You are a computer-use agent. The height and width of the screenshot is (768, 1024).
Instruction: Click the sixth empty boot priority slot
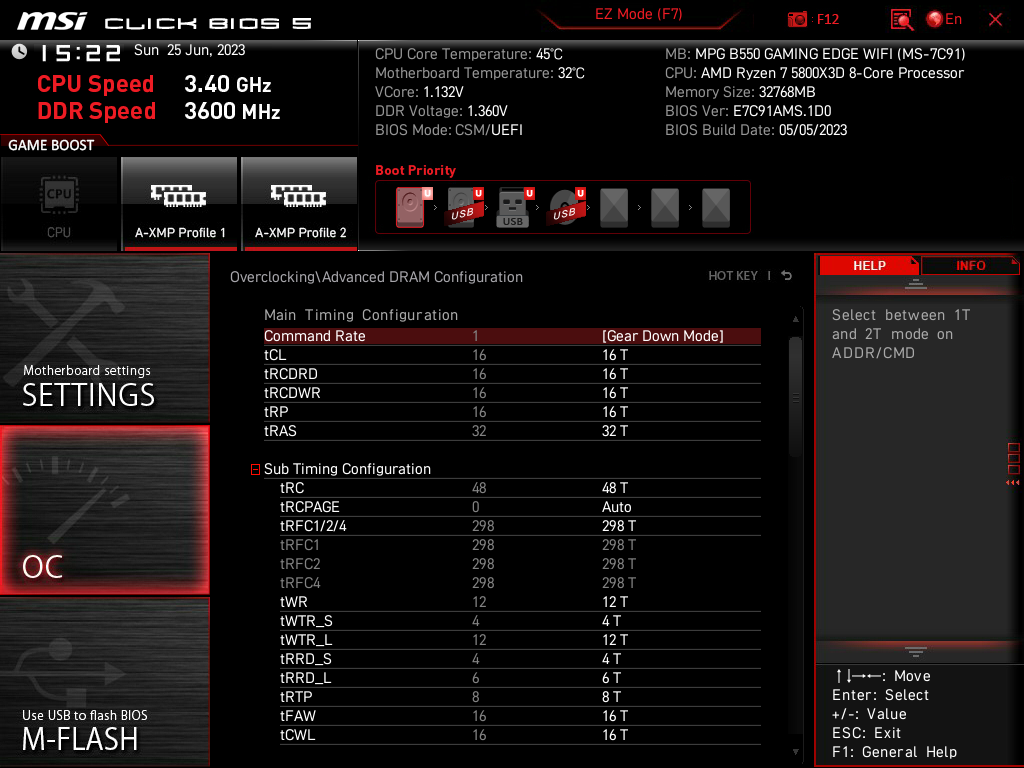pyautogui.click(x=665, y=208)
